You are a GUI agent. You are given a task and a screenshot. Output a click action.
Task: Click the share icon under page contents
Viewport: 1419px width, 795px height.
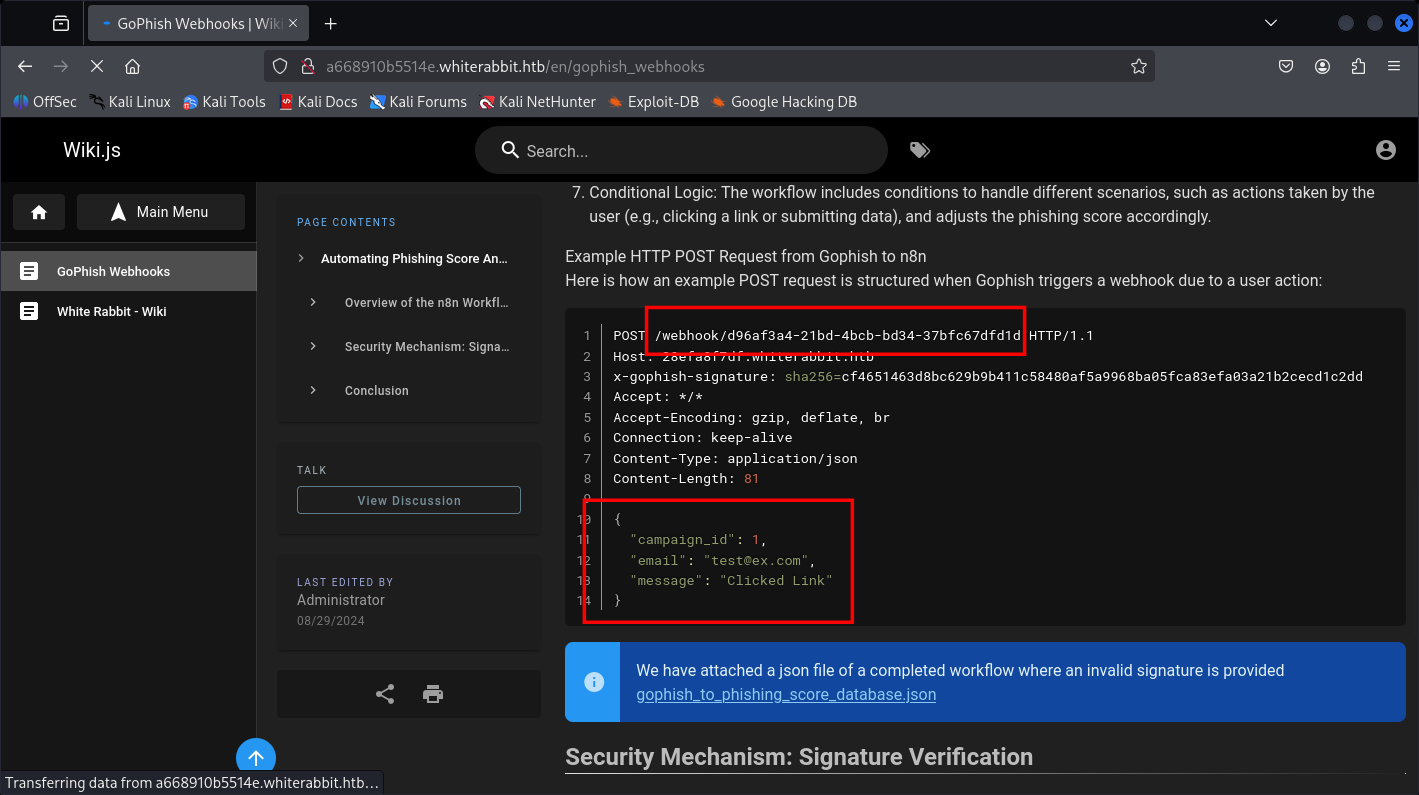pos(385,694)
